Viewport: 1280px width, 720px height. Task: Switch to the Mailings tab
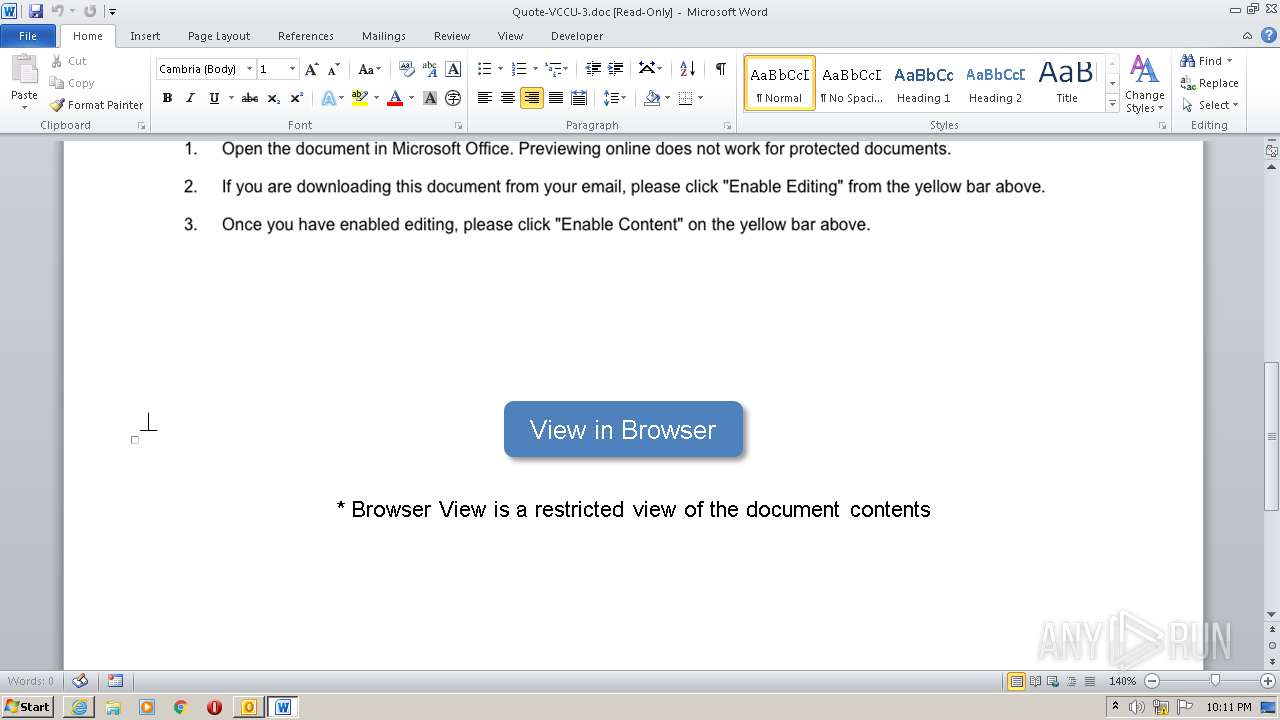coord(384,36)
